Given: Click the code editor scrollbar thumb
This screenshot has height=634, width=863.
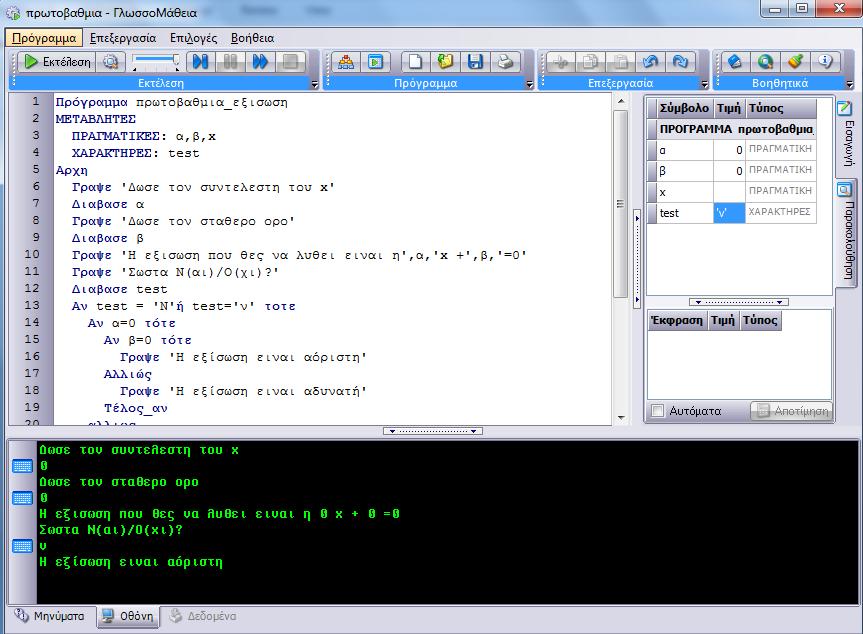Looking at the screenshot, I should 620,204.
